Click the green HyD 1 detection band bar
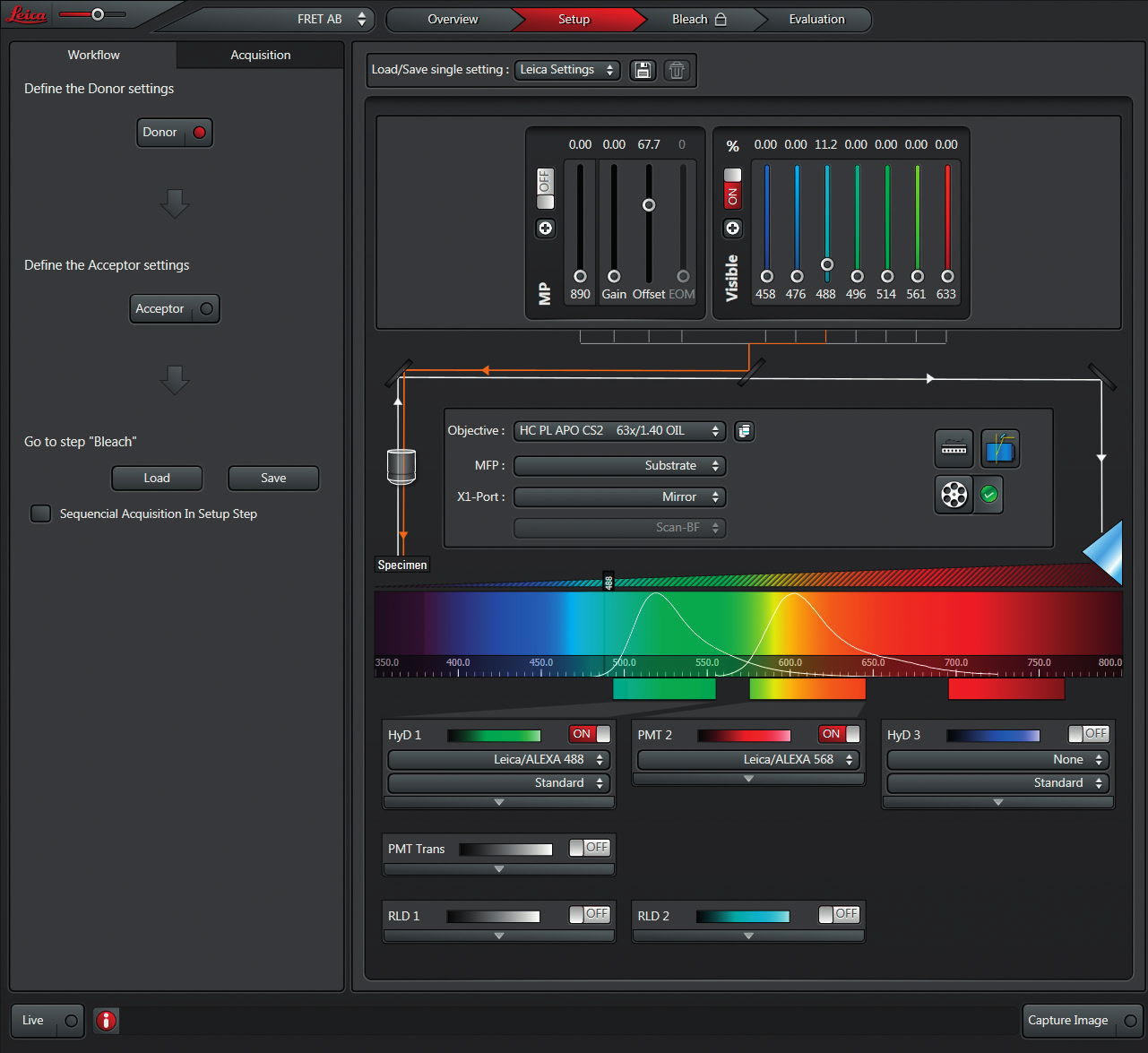1148x1053 pixels. [x=664, y=688]
